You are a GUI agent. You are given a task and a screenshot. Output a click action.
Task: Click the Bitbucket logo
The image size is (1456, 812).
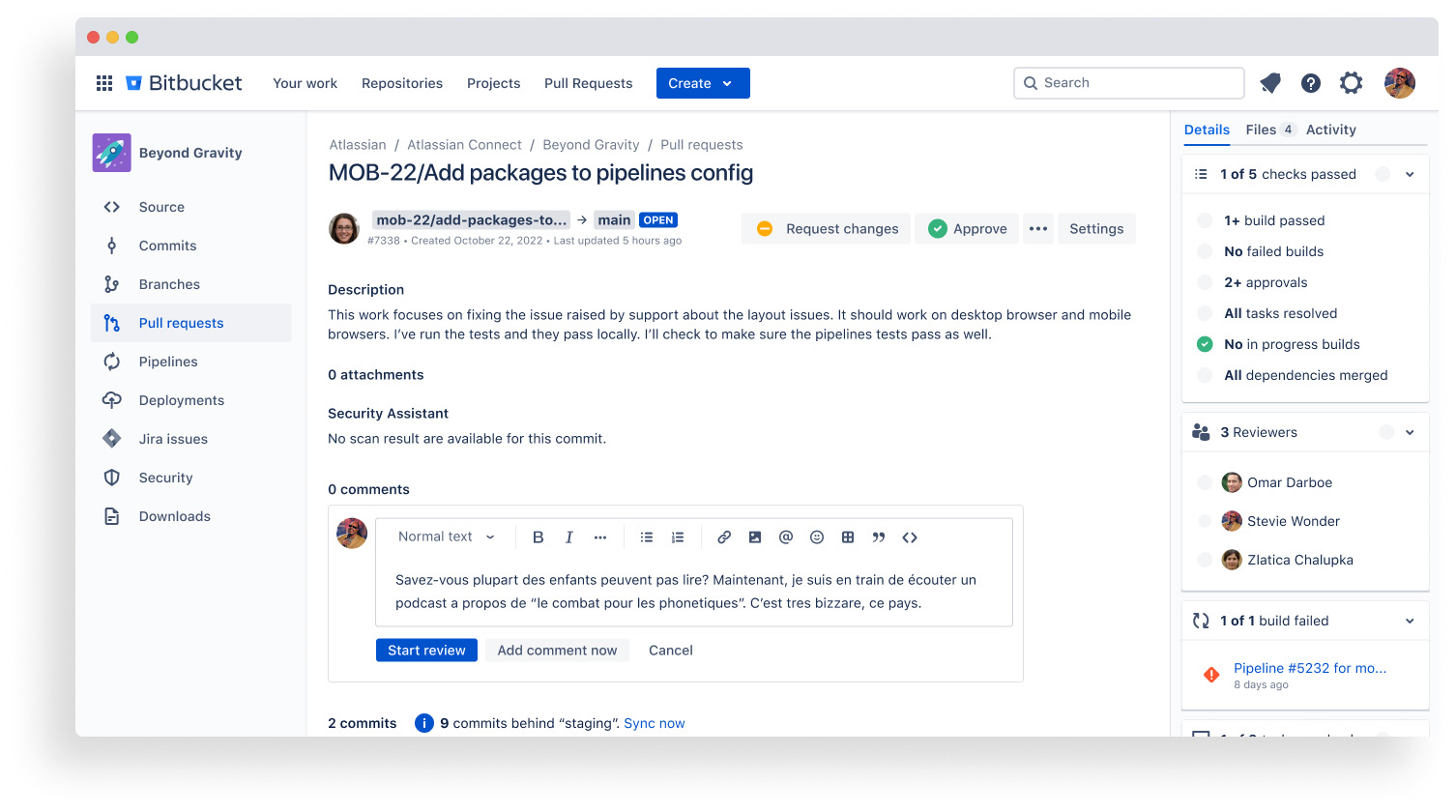pyautogui.click(x=184, y=83)
